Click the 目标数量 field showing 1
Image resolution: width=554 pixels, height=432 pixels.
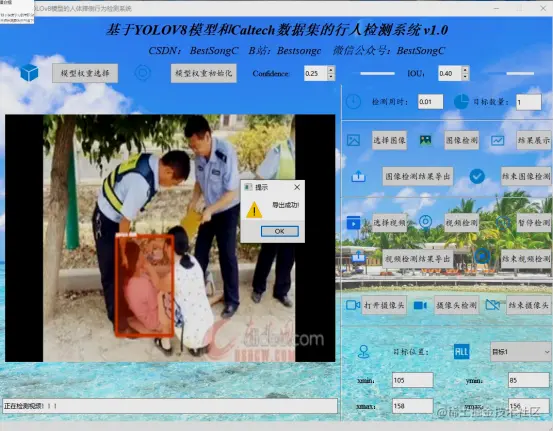click(528, 102)
